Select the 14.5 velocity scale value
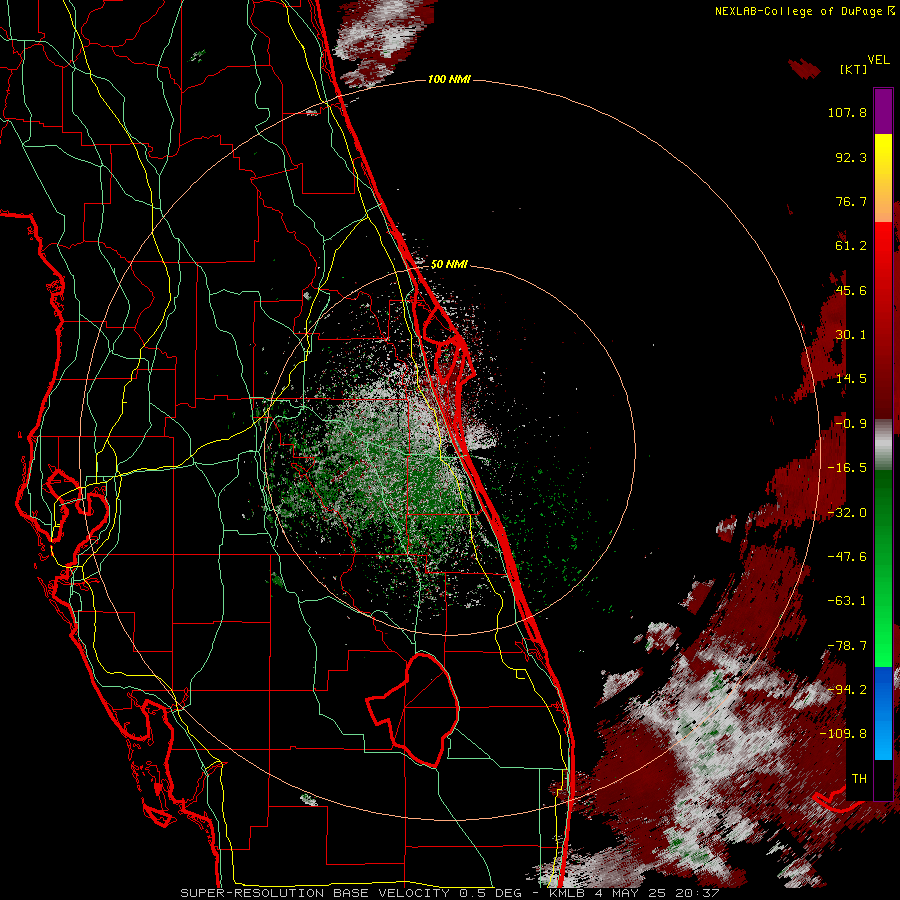The width and height of the screenshot is (900, 900). (851, 379)
